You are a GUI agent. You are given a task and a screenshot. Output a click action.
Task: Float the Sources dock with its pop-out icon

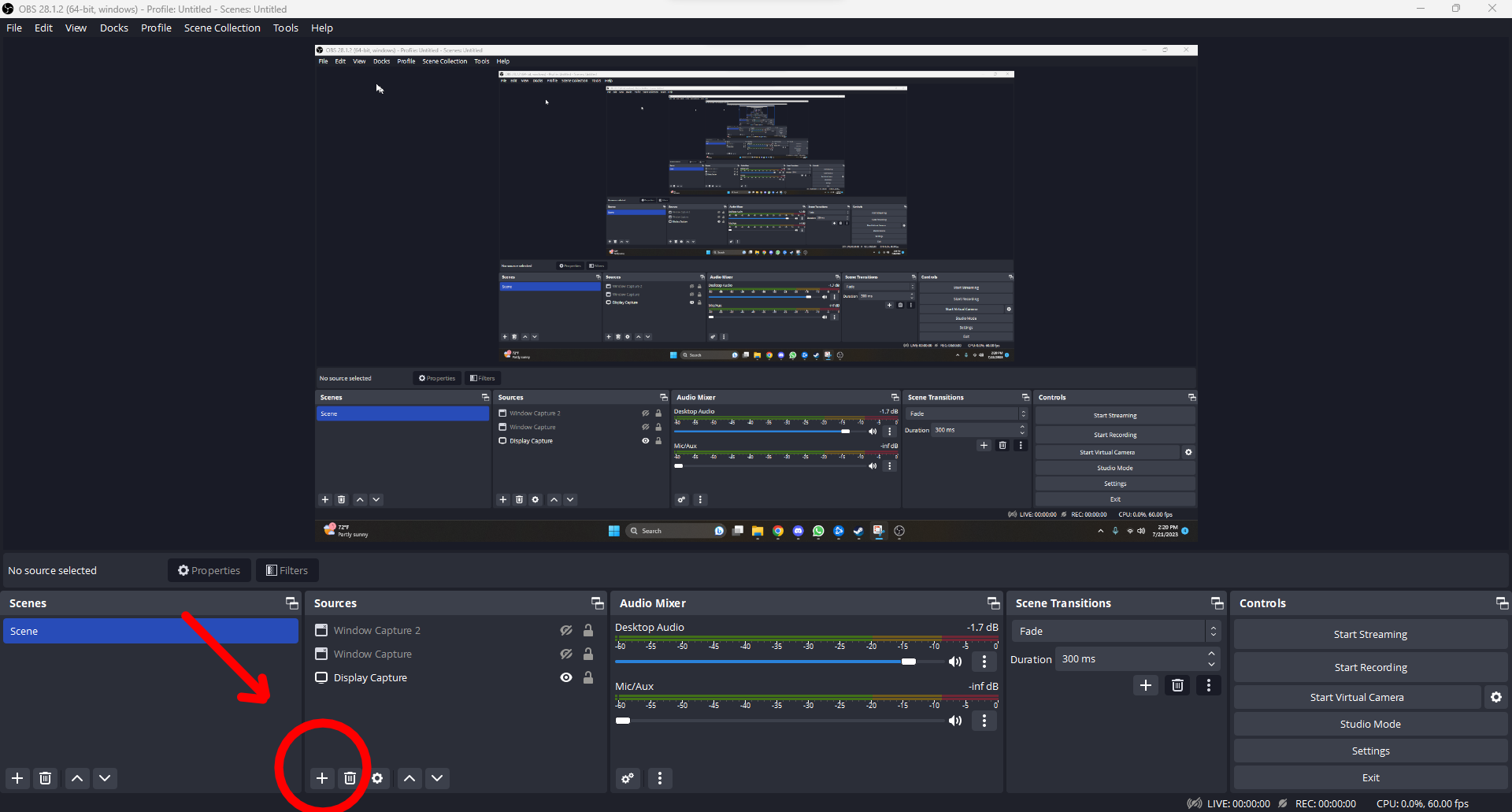tap(598, 603)
